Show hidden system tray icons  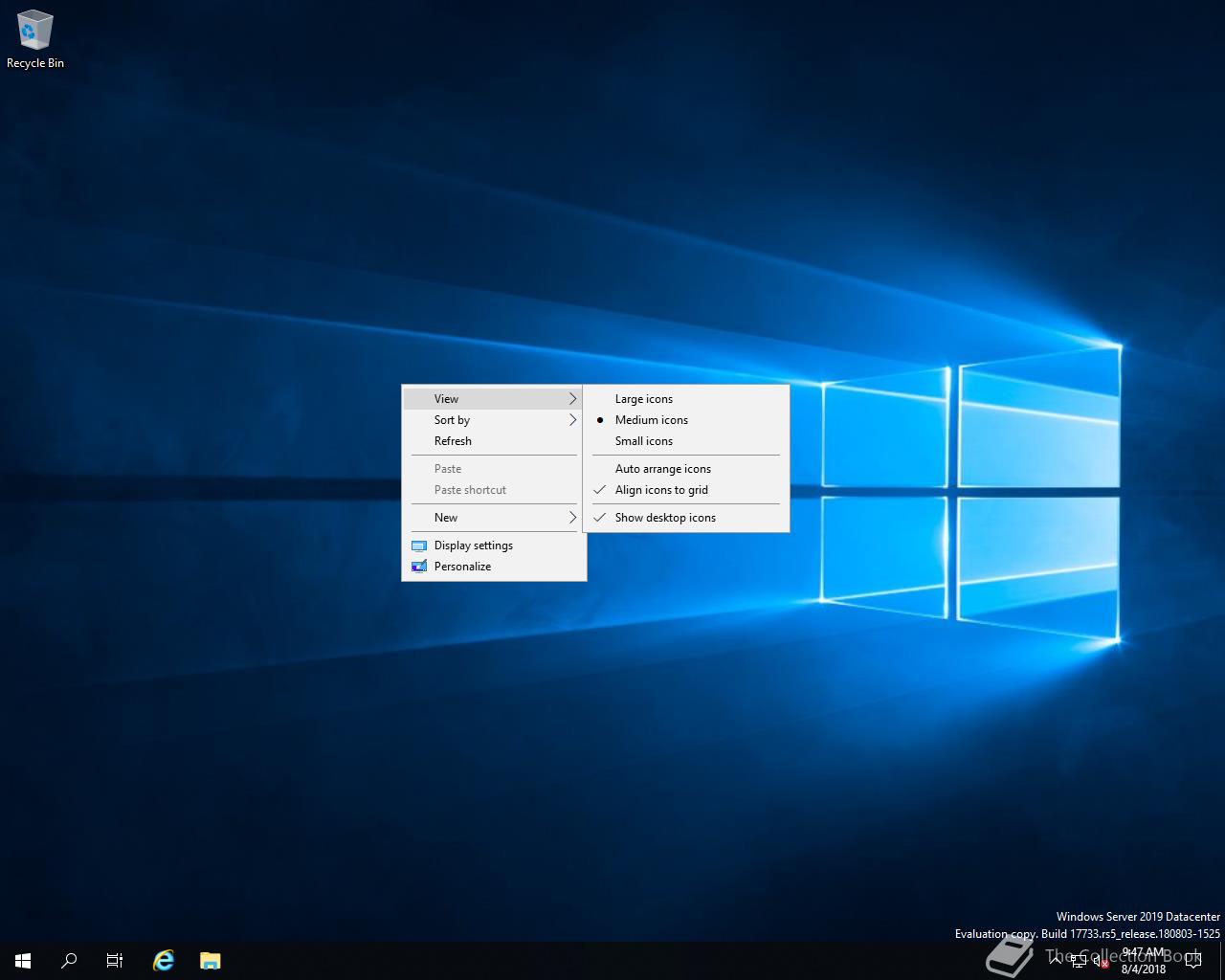(x=1056, y=961)
